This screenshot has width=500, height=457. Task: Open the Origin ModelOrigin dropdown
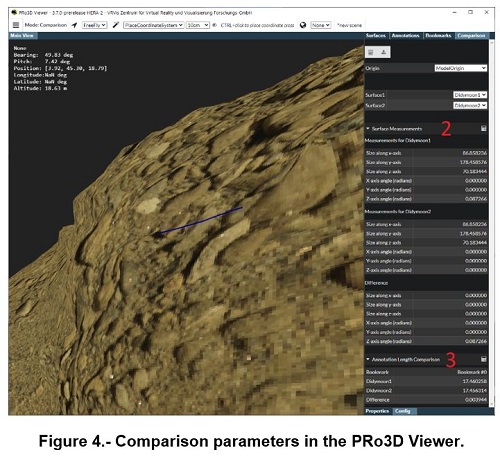pos(461,68)
